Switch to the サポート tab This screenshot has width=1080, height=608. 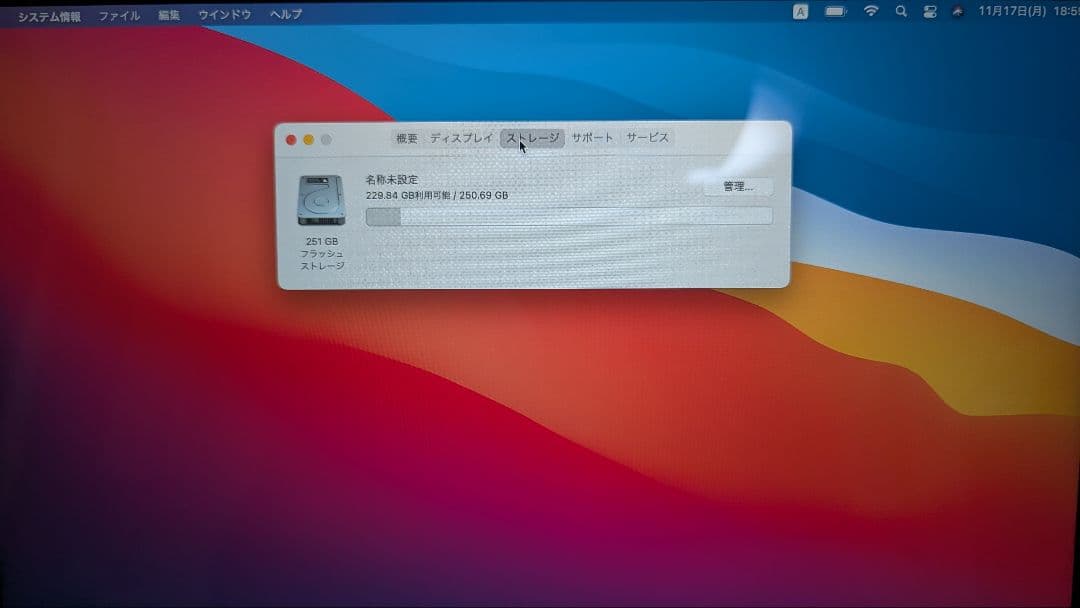click(x=592, y=138)
